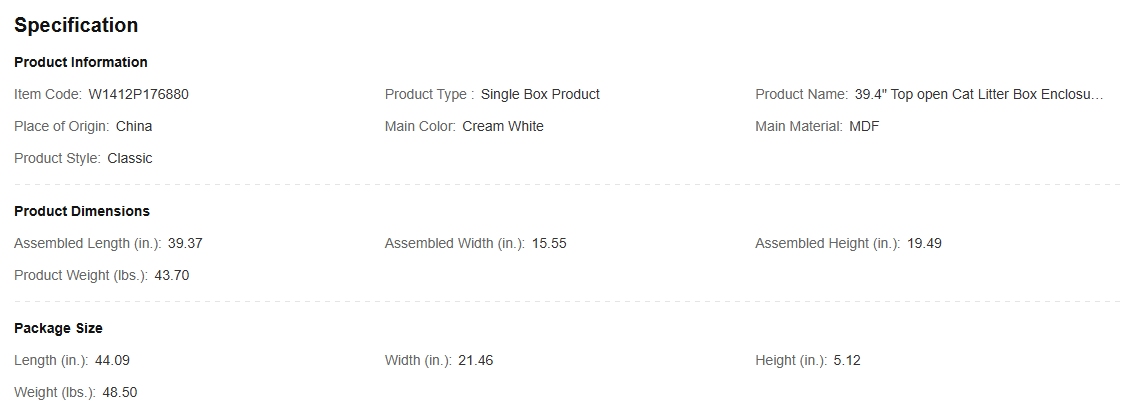Screen dimensions: 1124x414
Task: Click the Item Code label
Action: click(x=48, y=95)
